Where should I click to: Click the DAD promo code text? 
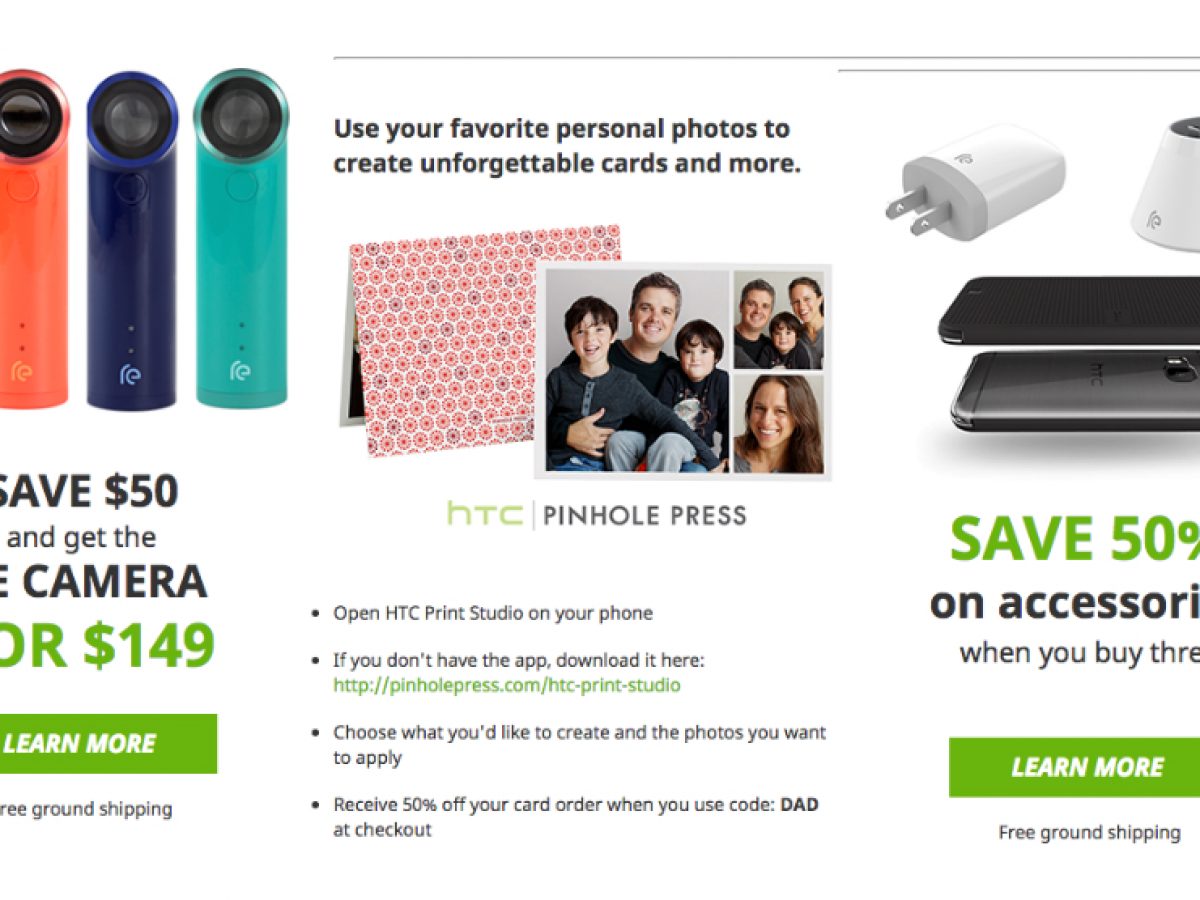[799, 804]
